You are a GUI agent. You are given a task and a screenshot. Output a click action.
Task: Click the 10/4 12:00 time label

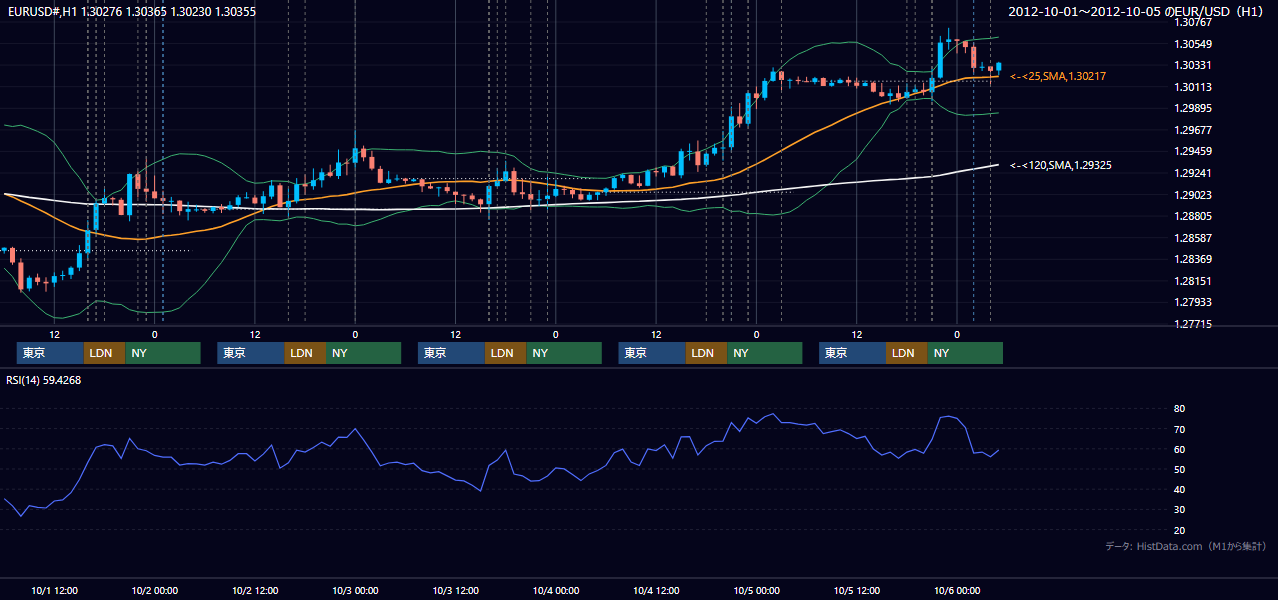(656, 590)
